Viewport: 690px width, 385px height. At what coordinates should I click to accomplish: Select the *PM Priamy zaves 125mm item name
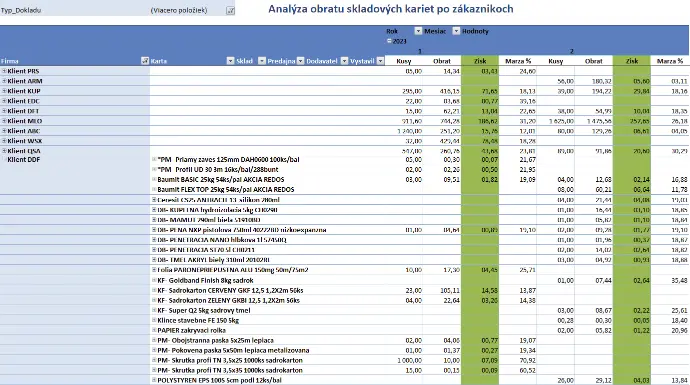coord(228,160)
